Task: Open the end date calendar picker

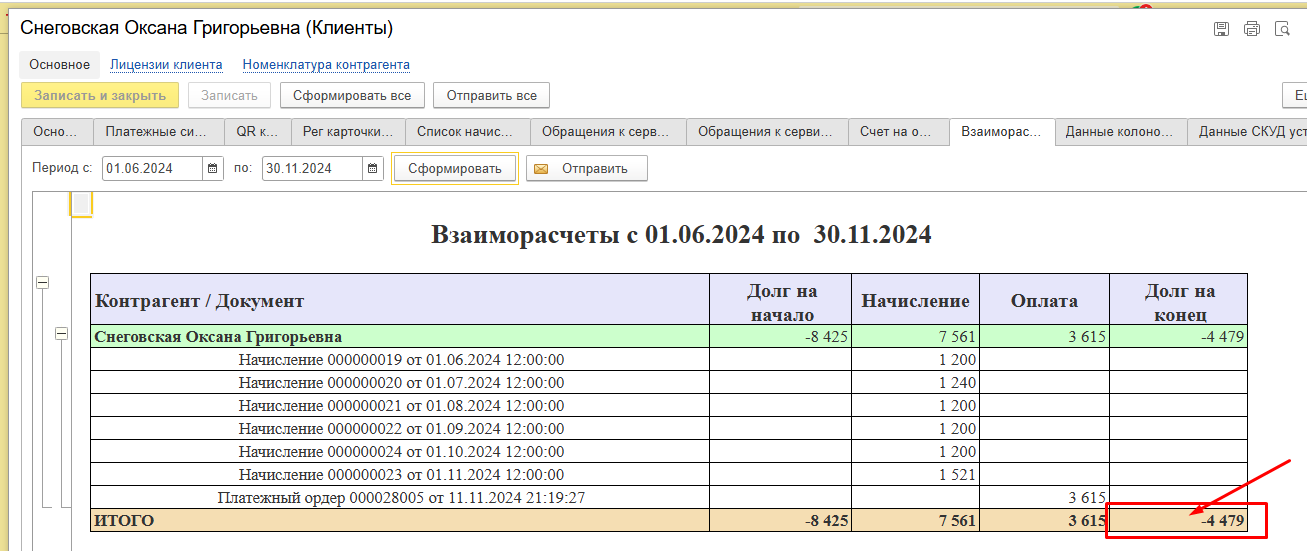Action: pyautogui.click(x=373, y=168)
